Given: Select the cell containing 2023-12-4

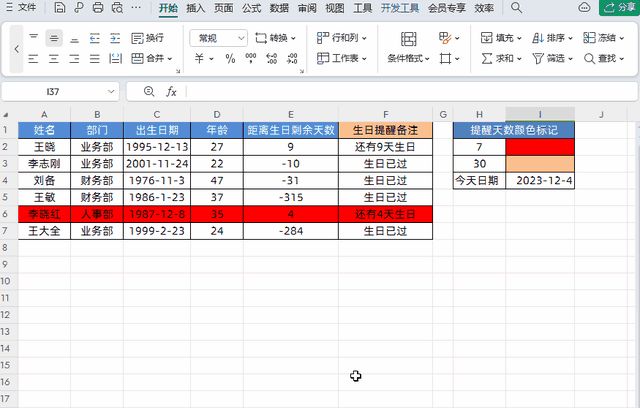Looking at the screenshot, I should (540, 180).
